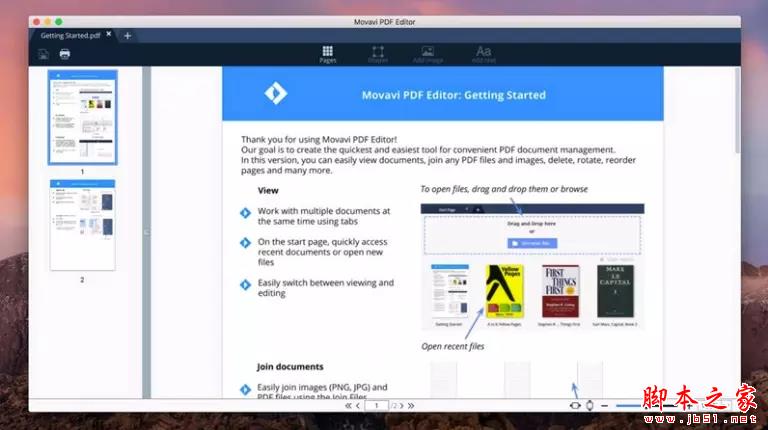This screenshot has height=430, width=768.
Task: Click the First Things First cover
Action: pos(561,291)
